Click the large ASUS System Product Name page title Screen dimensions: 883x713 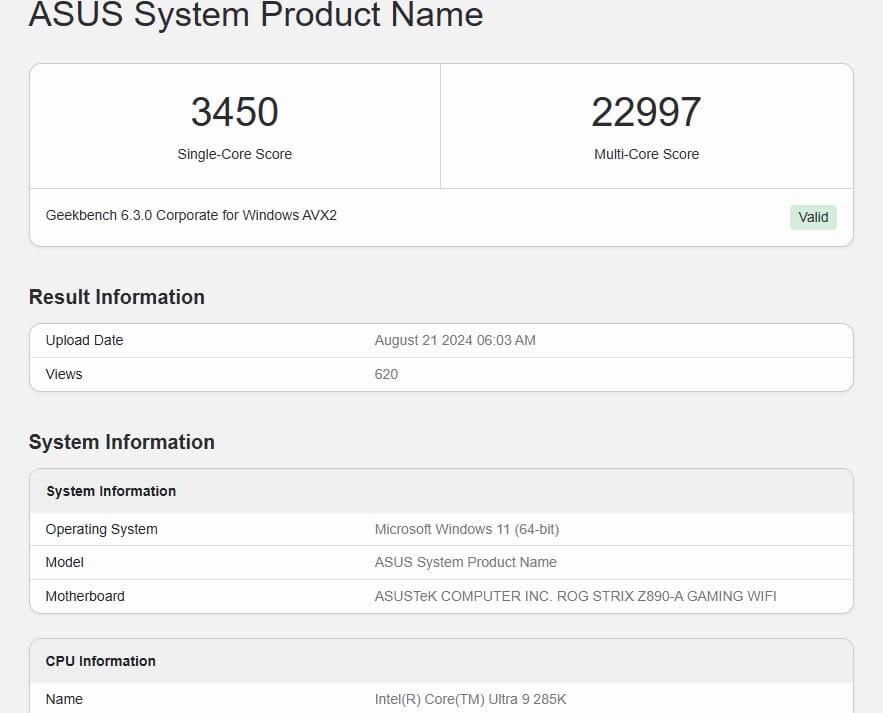click(x=256, y=15)
